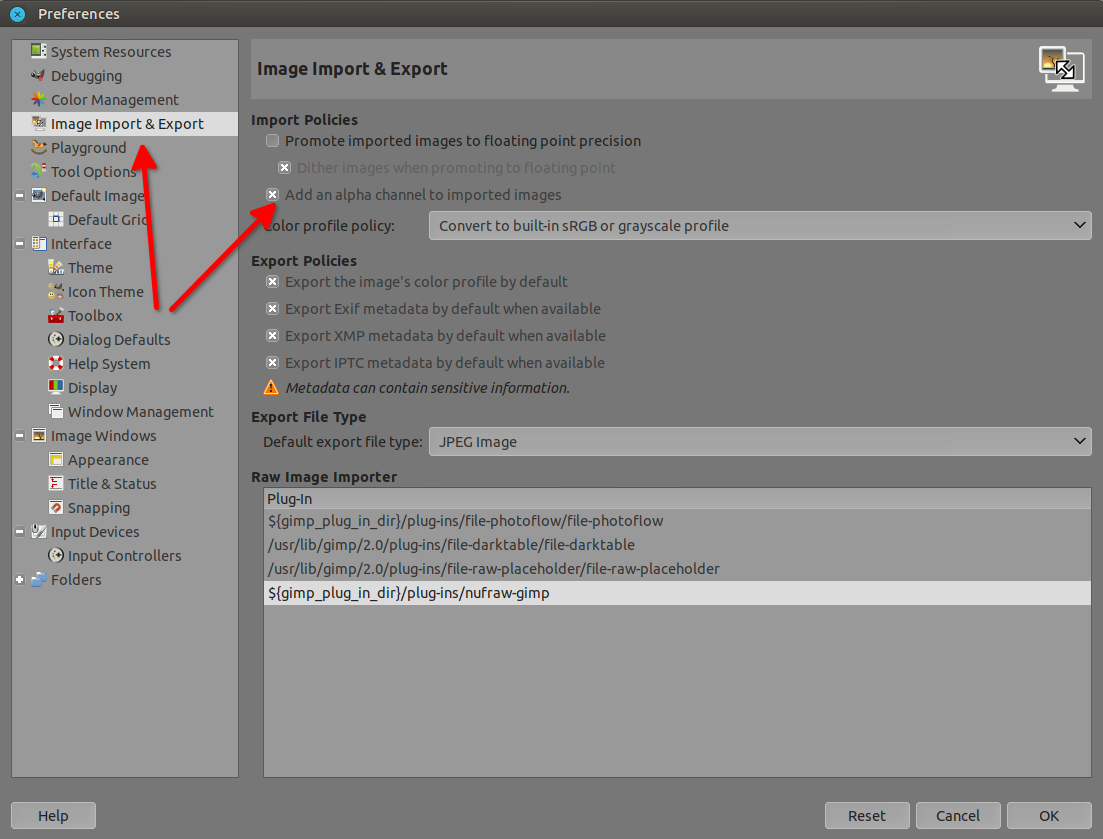Select System Resources text in the tree
The height and width of the screenshot is (839, 1103).
111,52
